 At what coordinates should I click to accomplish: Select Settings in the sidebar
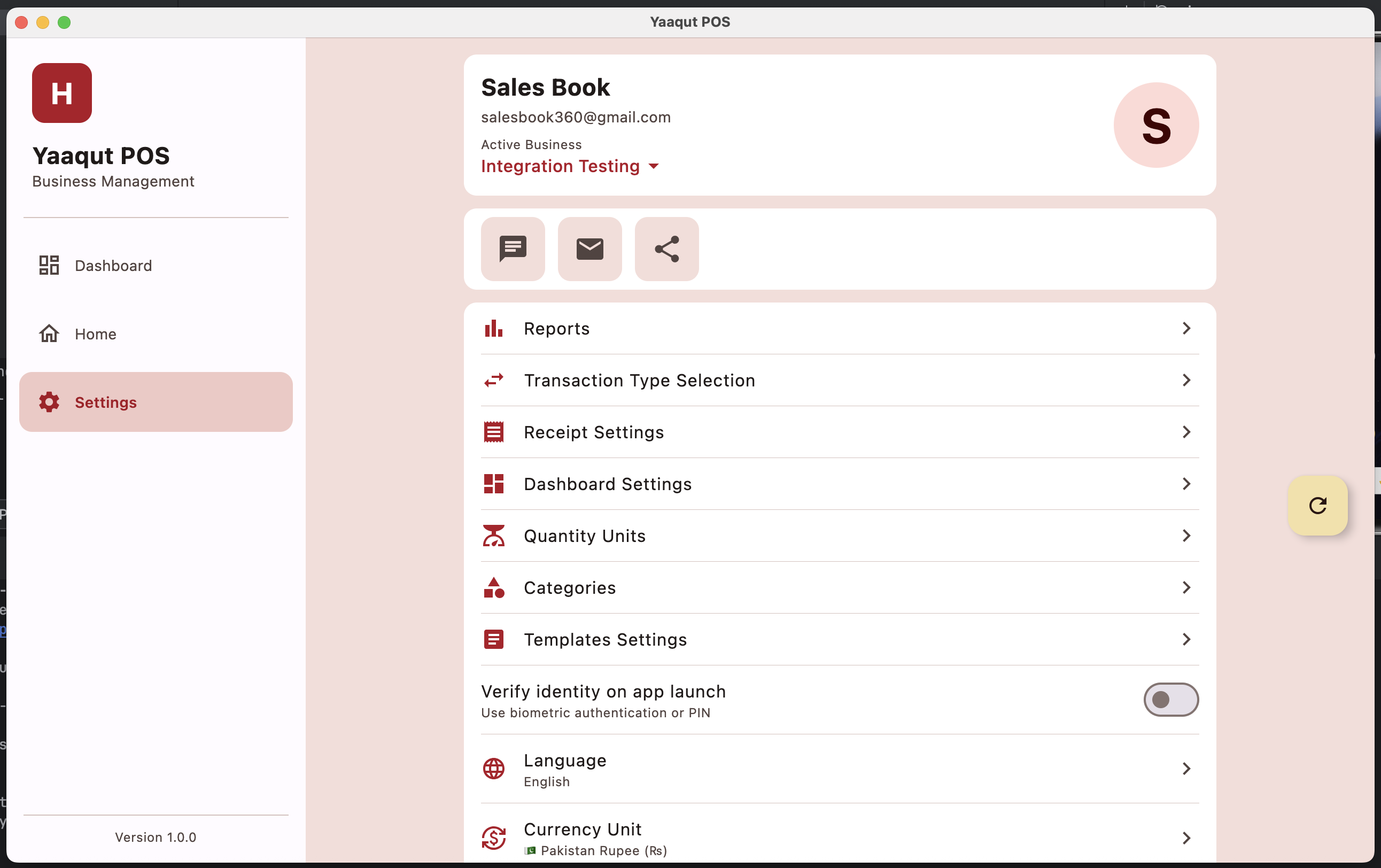[105, 402]
